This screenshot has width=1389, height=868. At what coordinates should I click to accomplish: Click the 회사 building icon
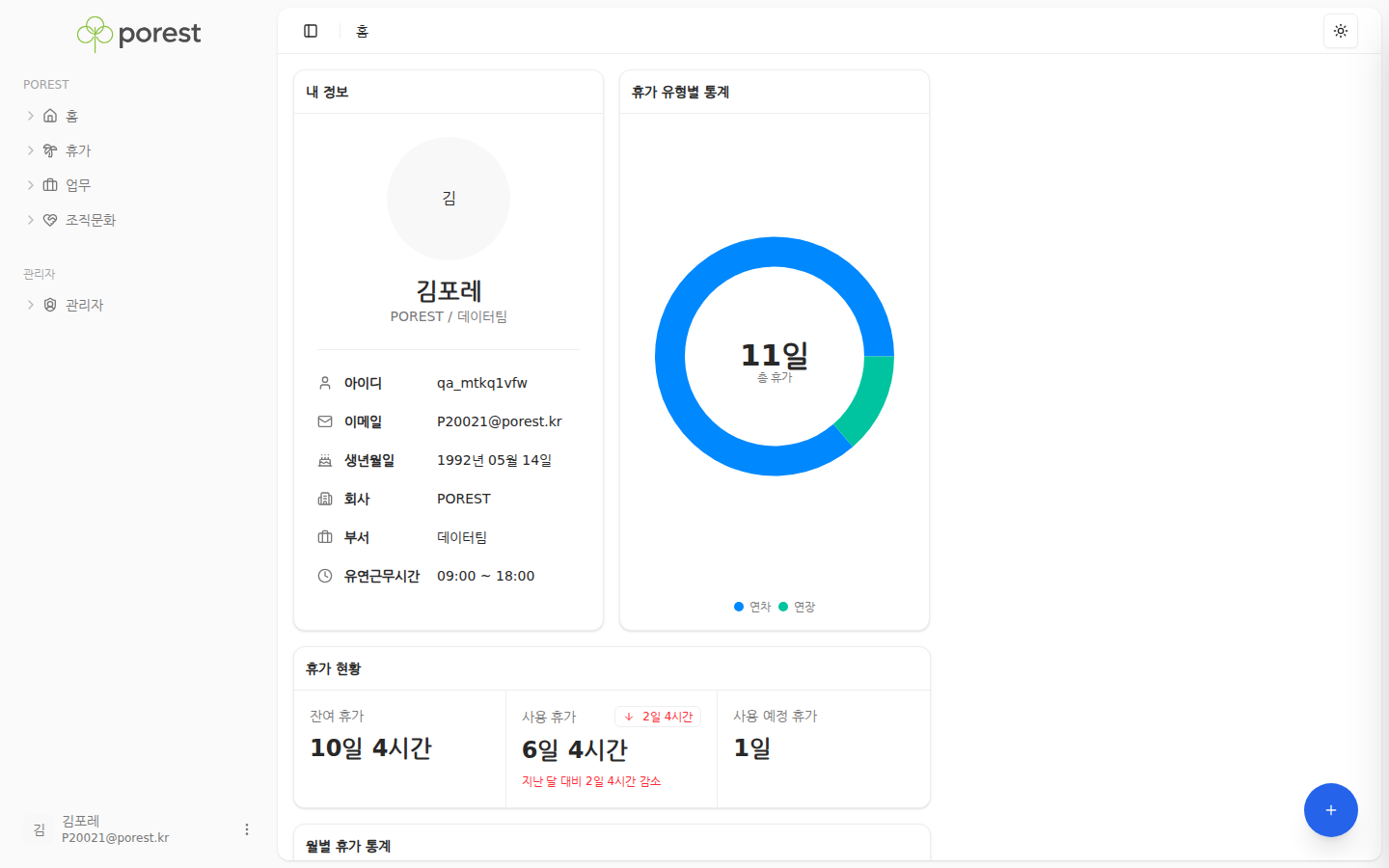[325, 499]
